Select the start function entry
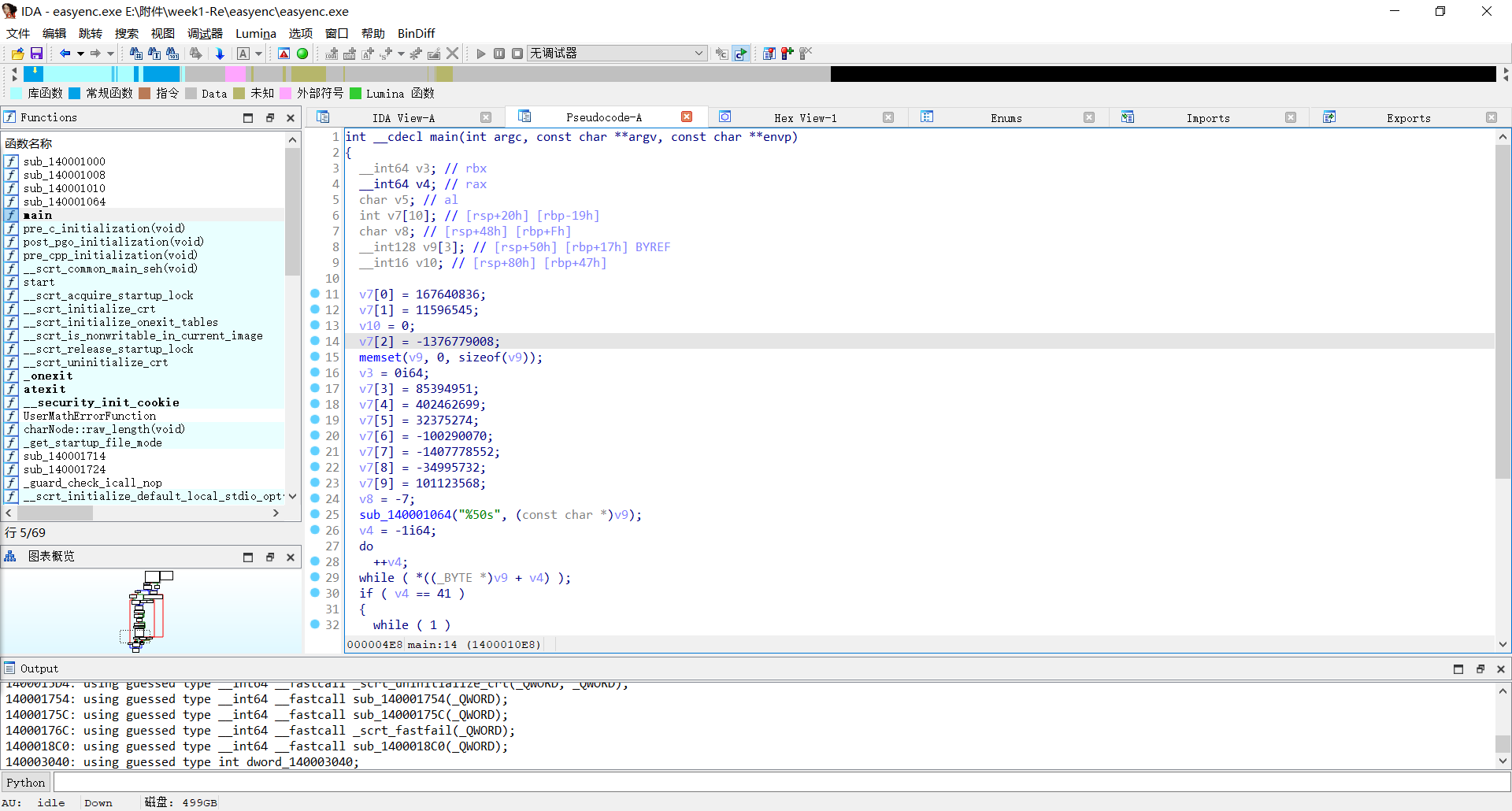The width and height of the screenshot is (1512, 811). click(x=39, y=282)
